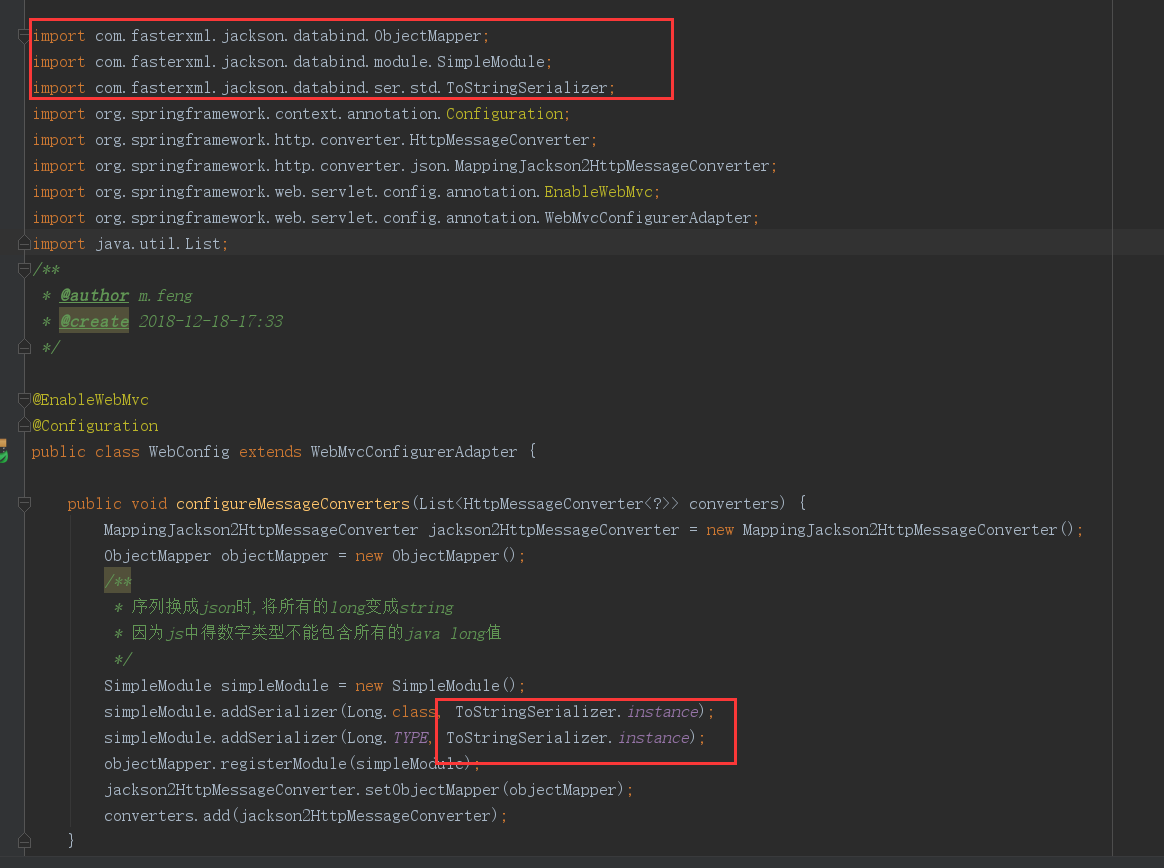The image size is (1164, 868).
Task: Click constructor call new MappingJackson2HttpMessageConverter()
Action: pyautogui.click(x=890, y=529)
